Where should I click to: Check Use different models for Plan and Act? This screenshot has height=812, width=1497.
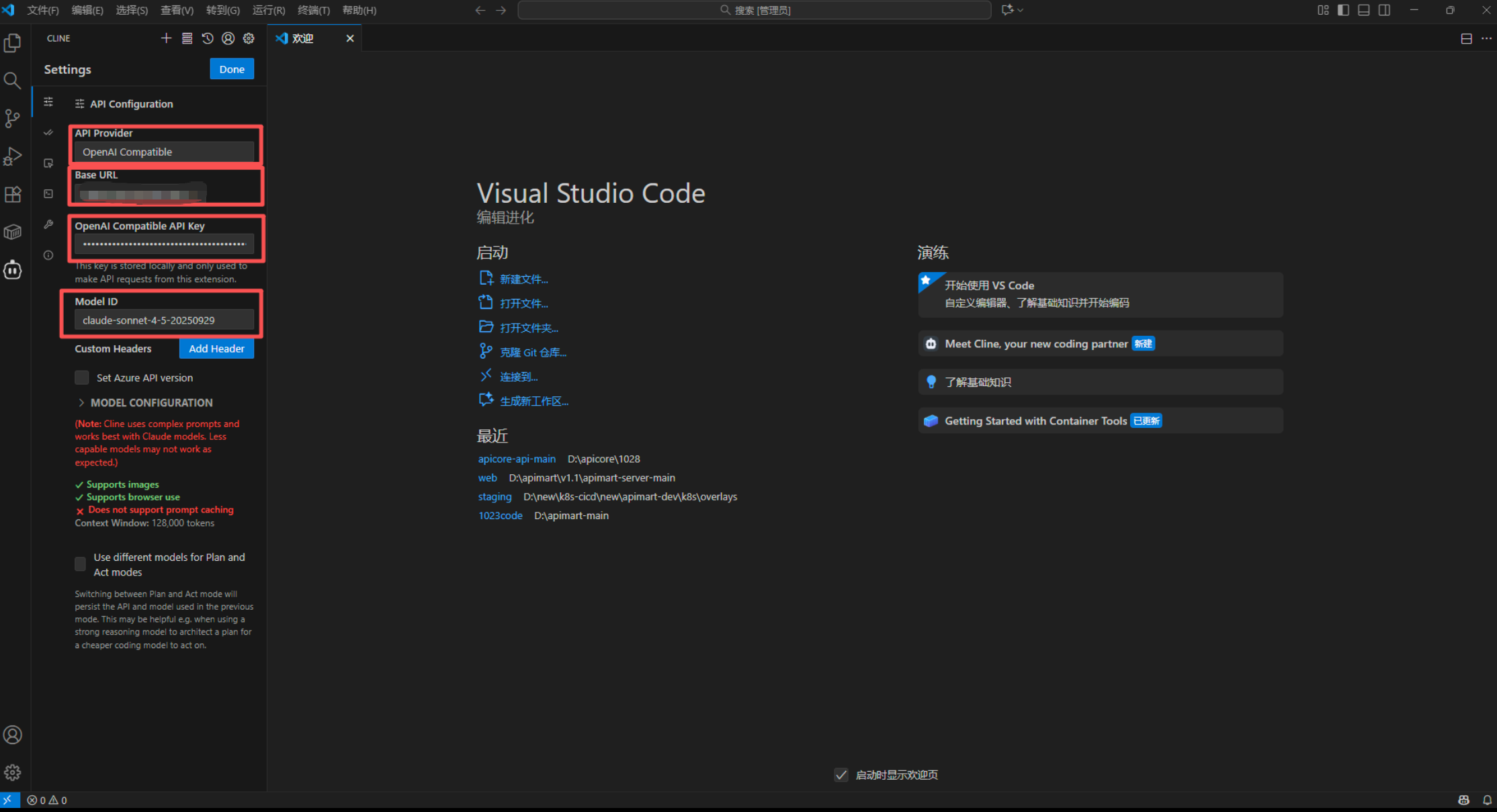pos(81,563)
